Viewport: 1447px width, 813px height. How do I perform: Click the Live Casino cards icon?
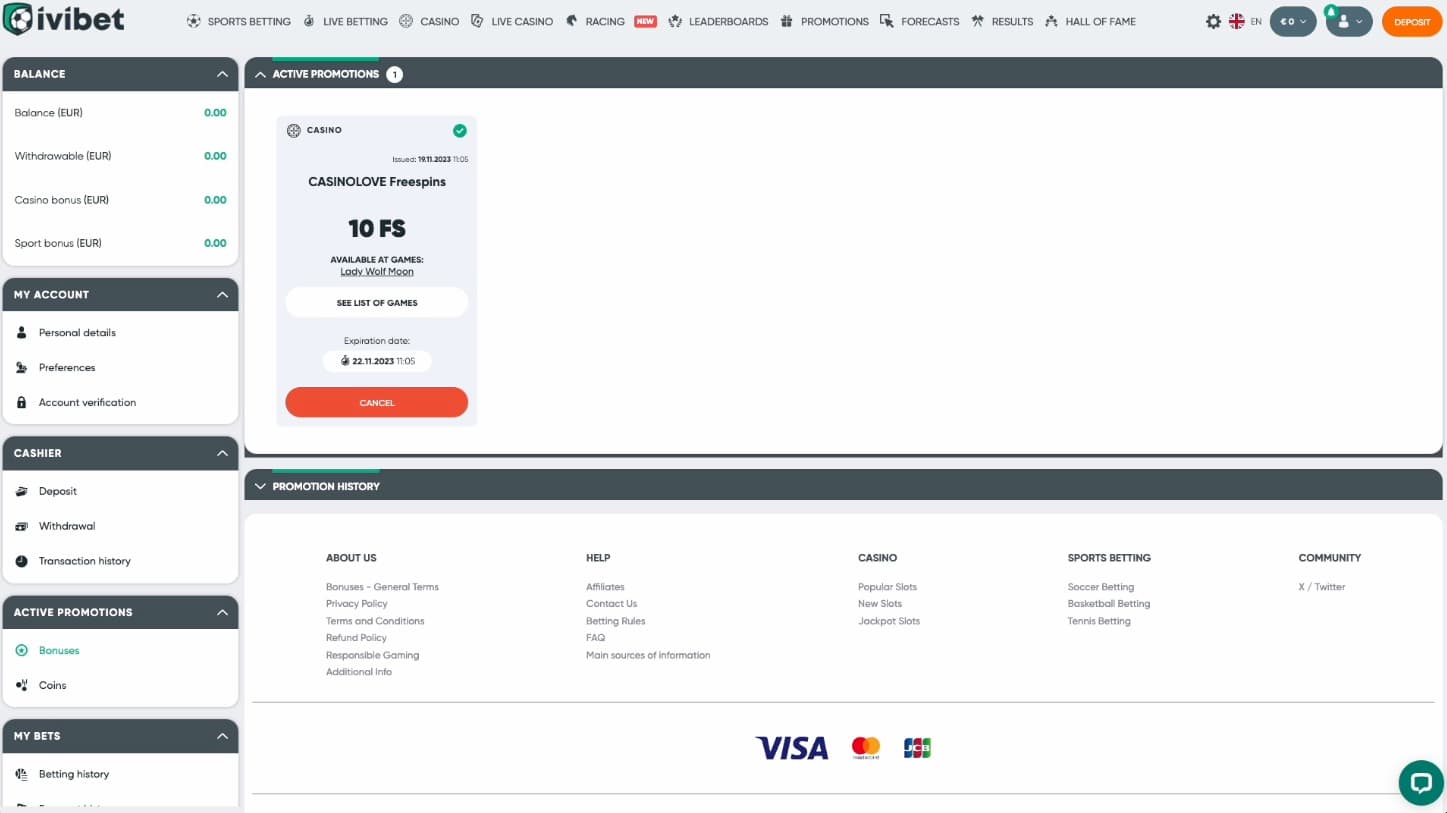477,21
